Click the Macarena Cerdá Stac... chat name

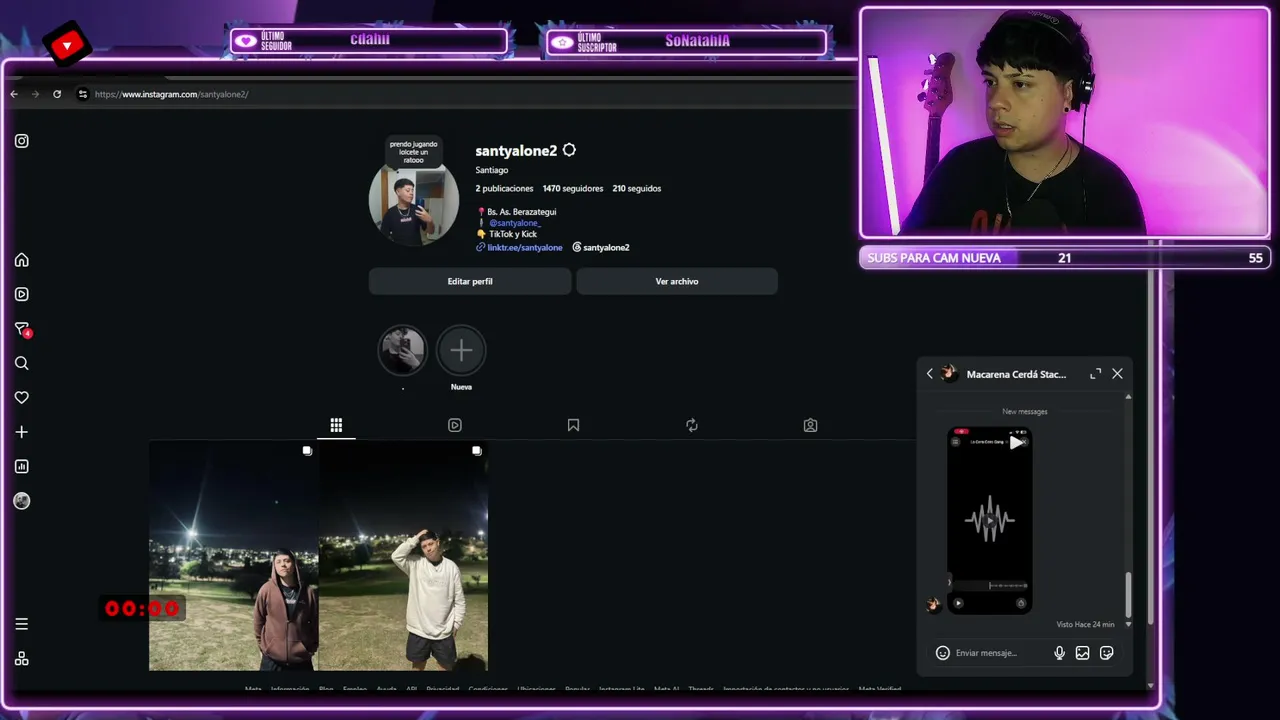click(x=1016, y=374)
